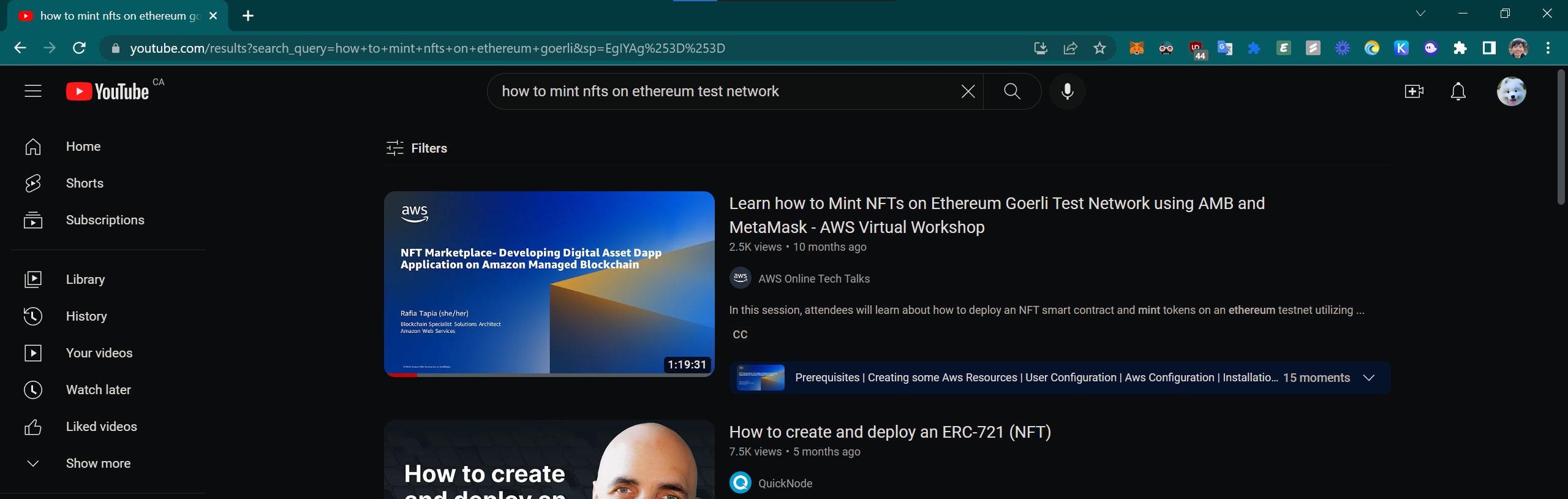This screenshot has width=1568, height=499.
Task: Expand the 15 moments chapters list
Action: tap(1369, 378)
